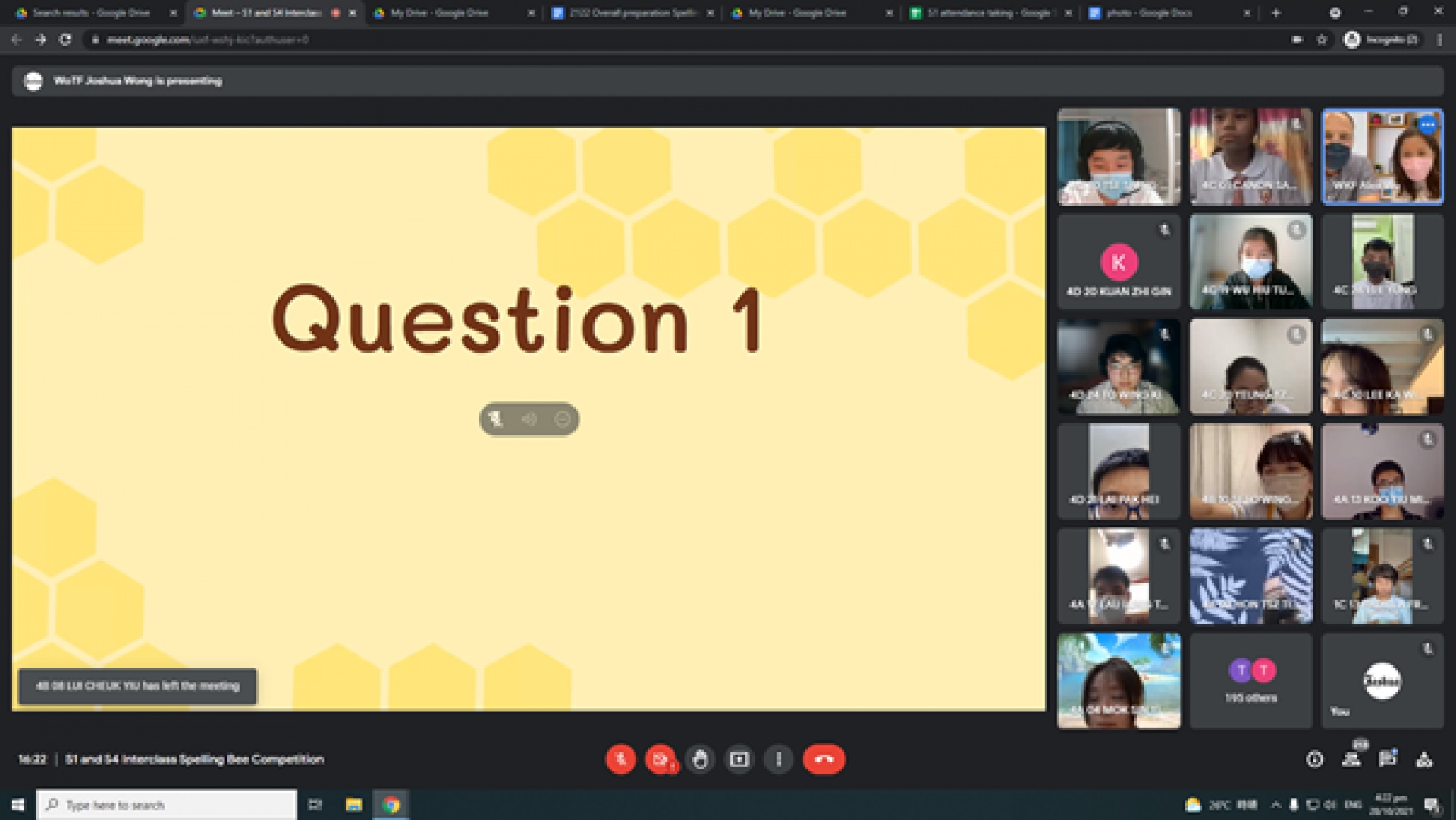Toggle the microphone mute button
Viewport: 1456px width, 820px height.
(620, 759)
